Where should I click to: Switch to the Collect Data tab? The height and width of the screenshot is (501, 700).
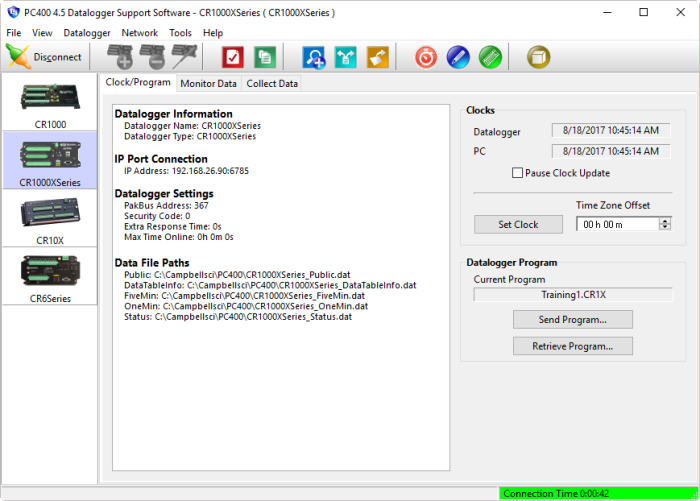(272, 83)
